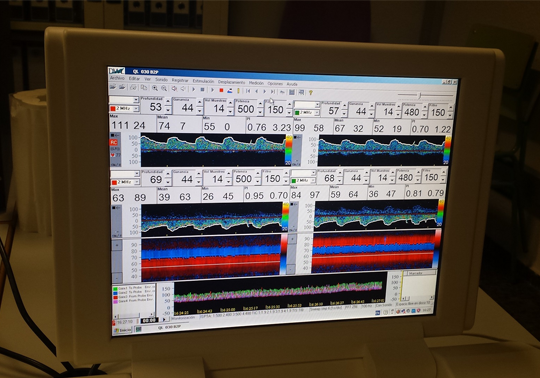Increase Ganancia 44 in first channel
The width and height of the screenshot is (540, 378).
point(199,103)
